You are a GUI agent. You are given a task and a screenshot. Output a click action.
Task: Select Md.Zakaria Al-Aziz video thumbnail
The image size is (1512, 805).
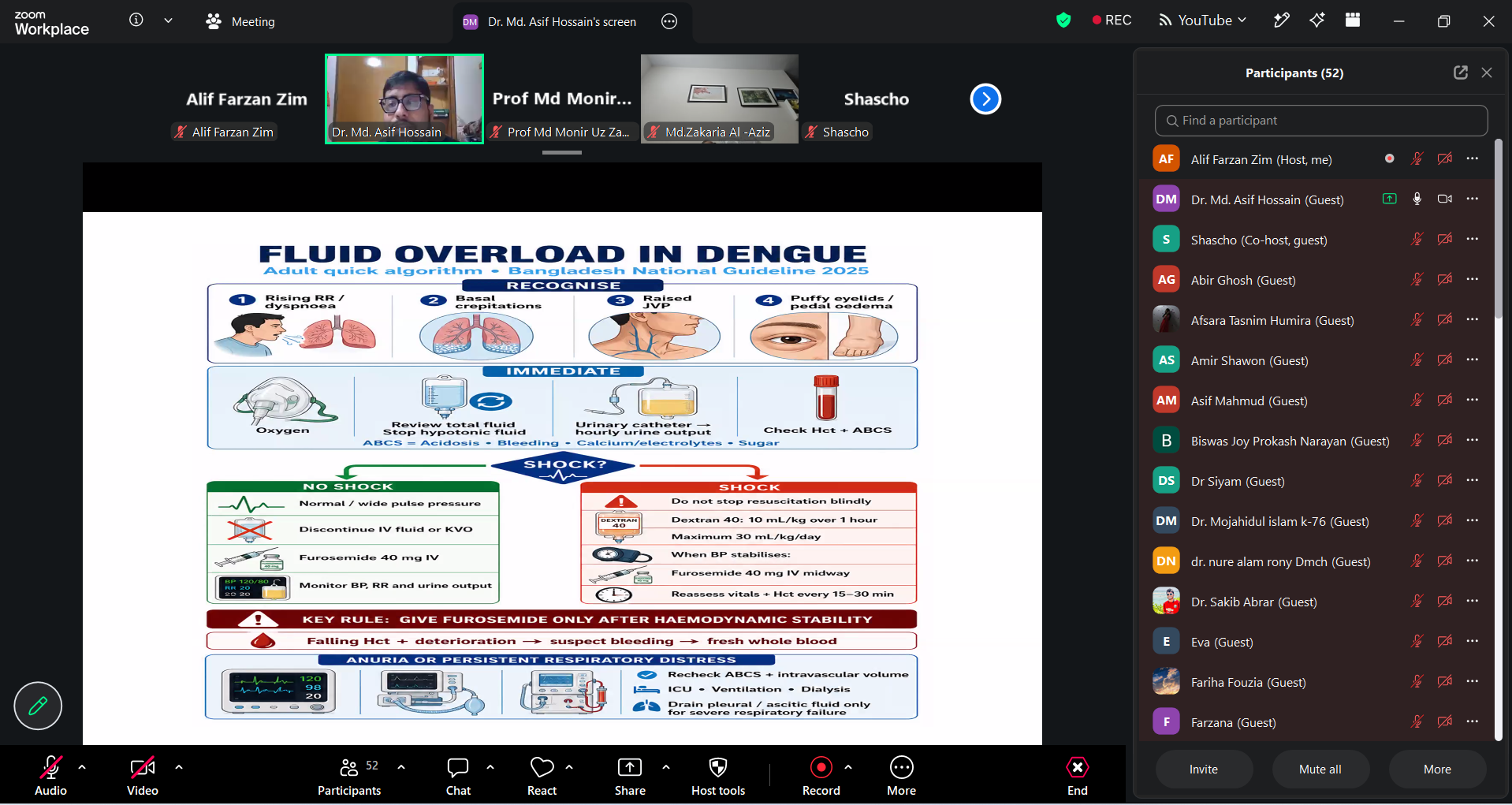point(720,99)
